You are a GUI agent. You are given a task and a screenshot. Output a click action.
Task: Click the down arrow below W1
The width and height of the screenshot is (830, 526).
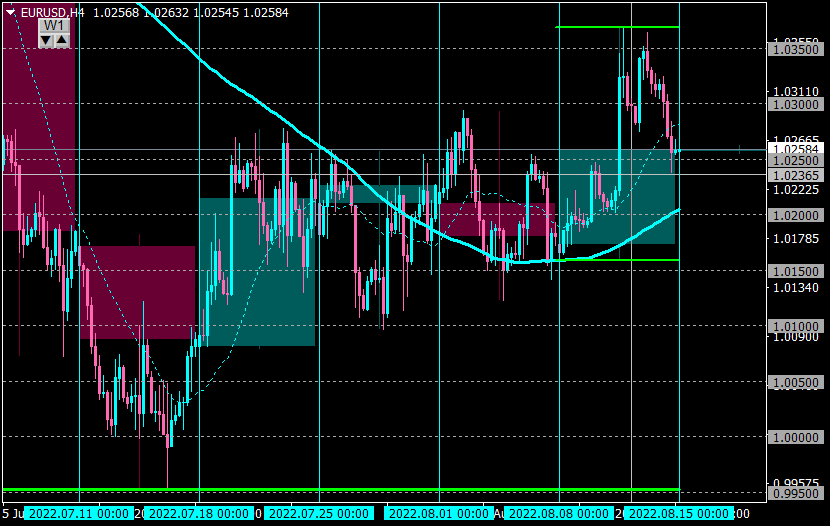(46, 40)
